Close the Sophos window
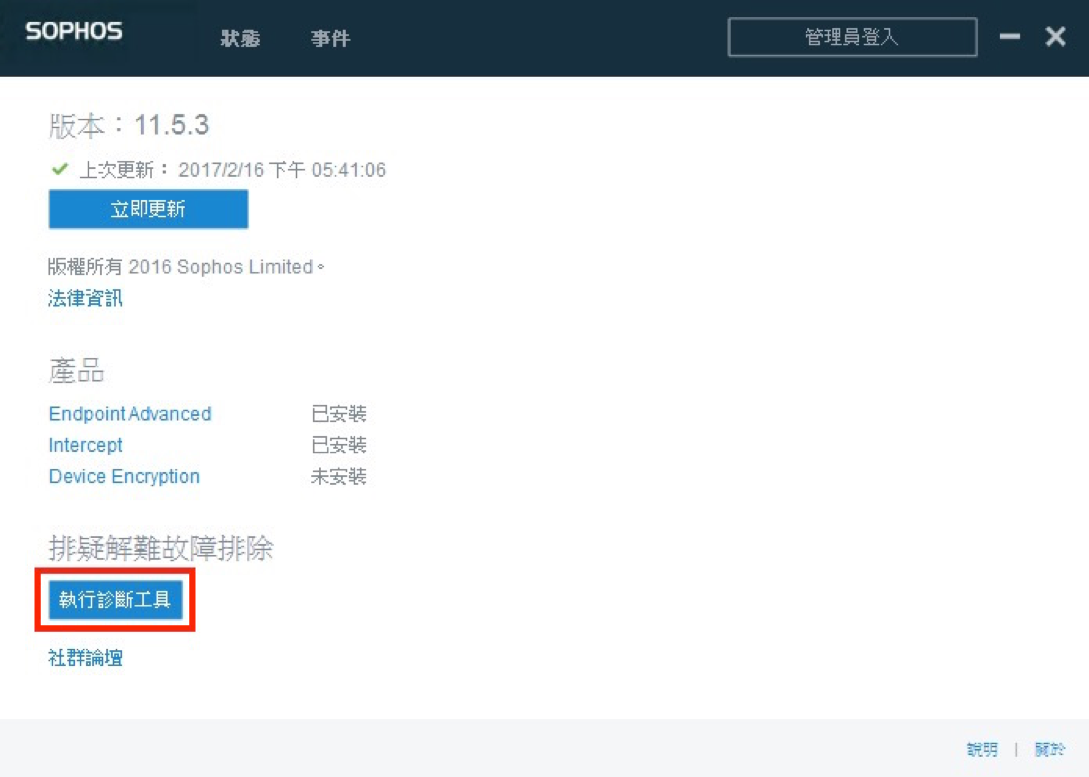This screenshot has height=777, width=1089. click(x=1055, y=36)
